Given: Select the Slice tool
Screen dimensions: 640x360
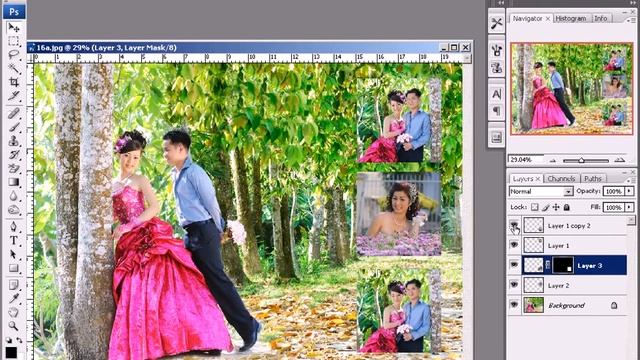Looking at the screenshot, I should 13,96.
